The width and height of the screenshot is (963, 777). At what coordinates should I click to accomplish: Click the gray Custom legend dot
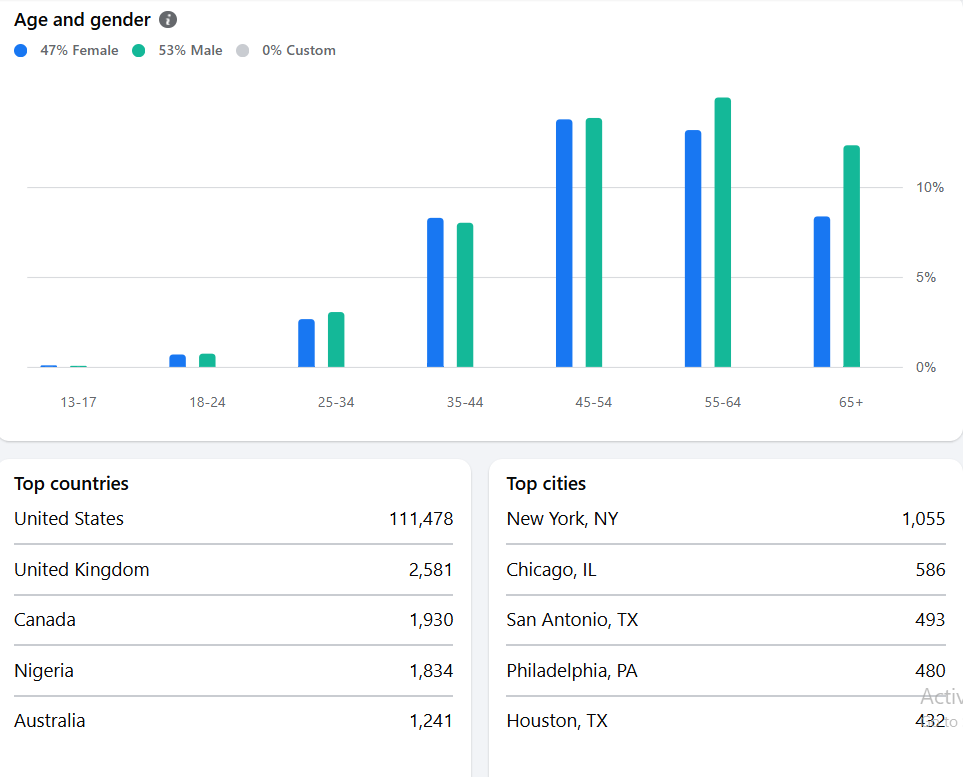tap(243, 50)
